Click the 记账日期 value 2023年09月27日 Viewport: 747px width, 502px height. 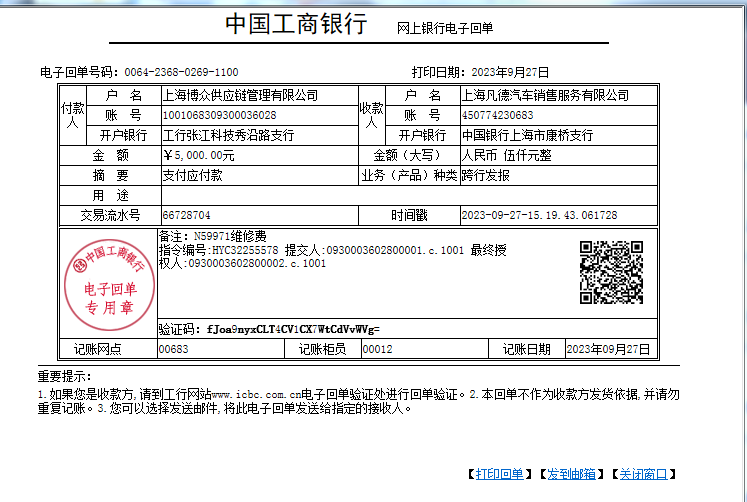point(608,349)
